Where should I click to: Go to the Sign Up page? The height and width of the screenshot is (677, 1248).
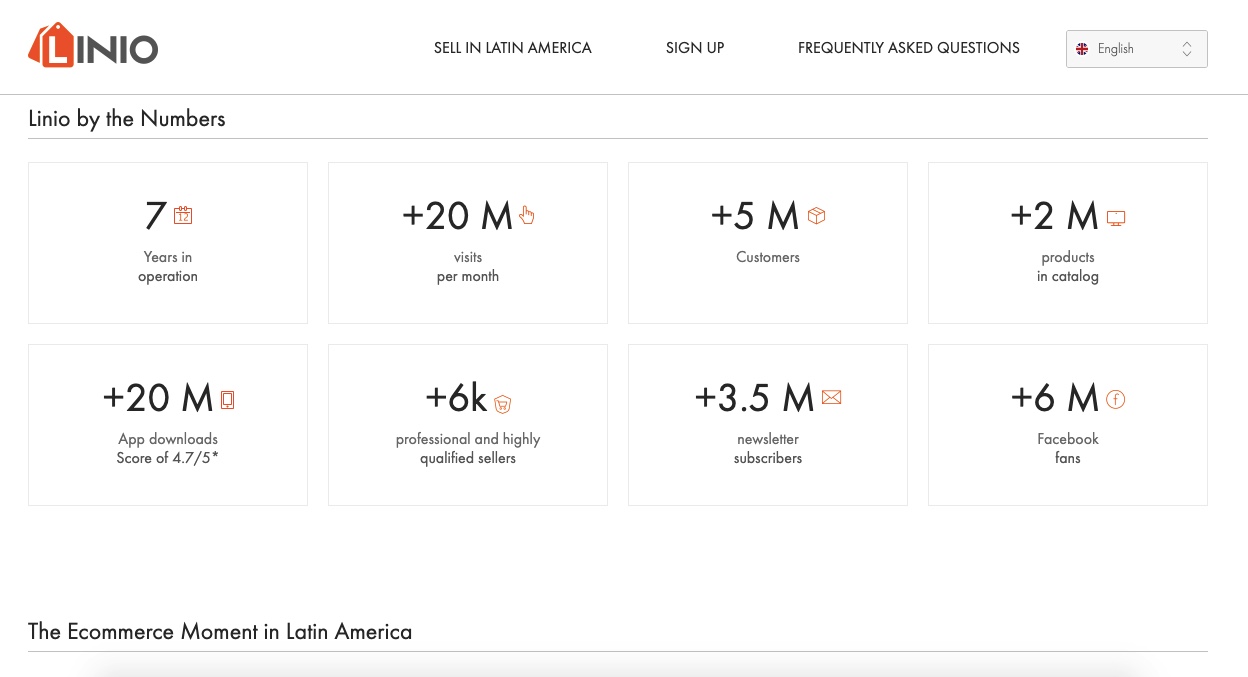[695, 48]
